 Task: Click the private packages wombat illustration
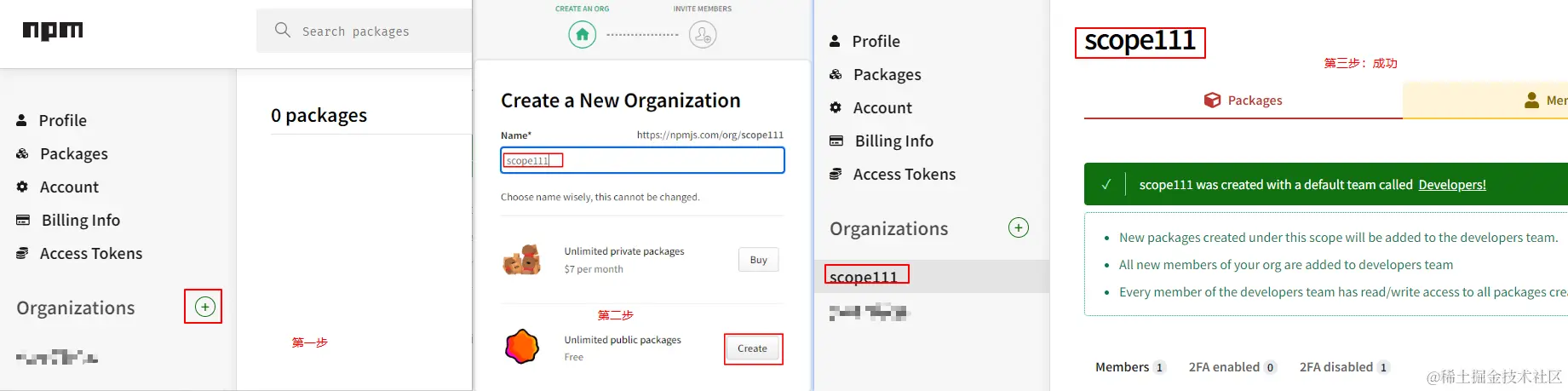(522, 260)
